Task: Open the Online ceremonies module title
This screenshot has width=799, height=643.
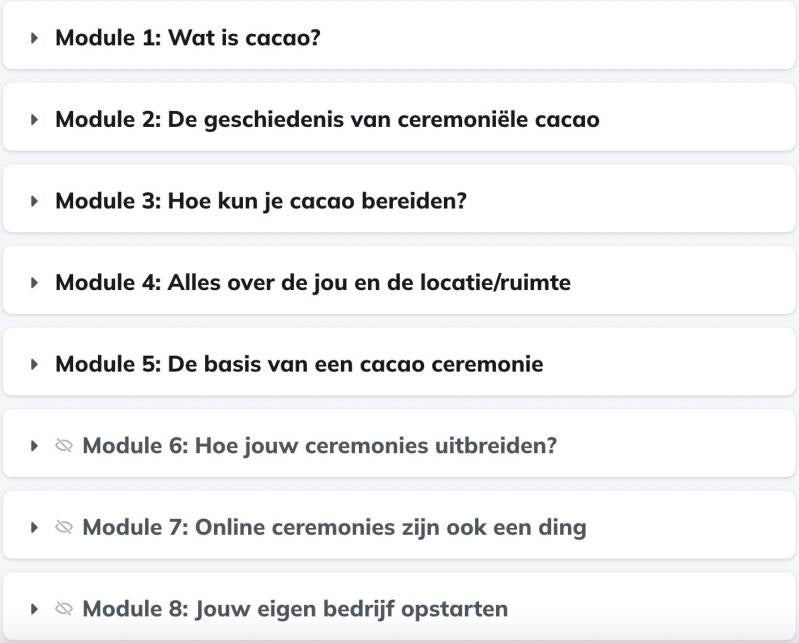Action: 334,527
